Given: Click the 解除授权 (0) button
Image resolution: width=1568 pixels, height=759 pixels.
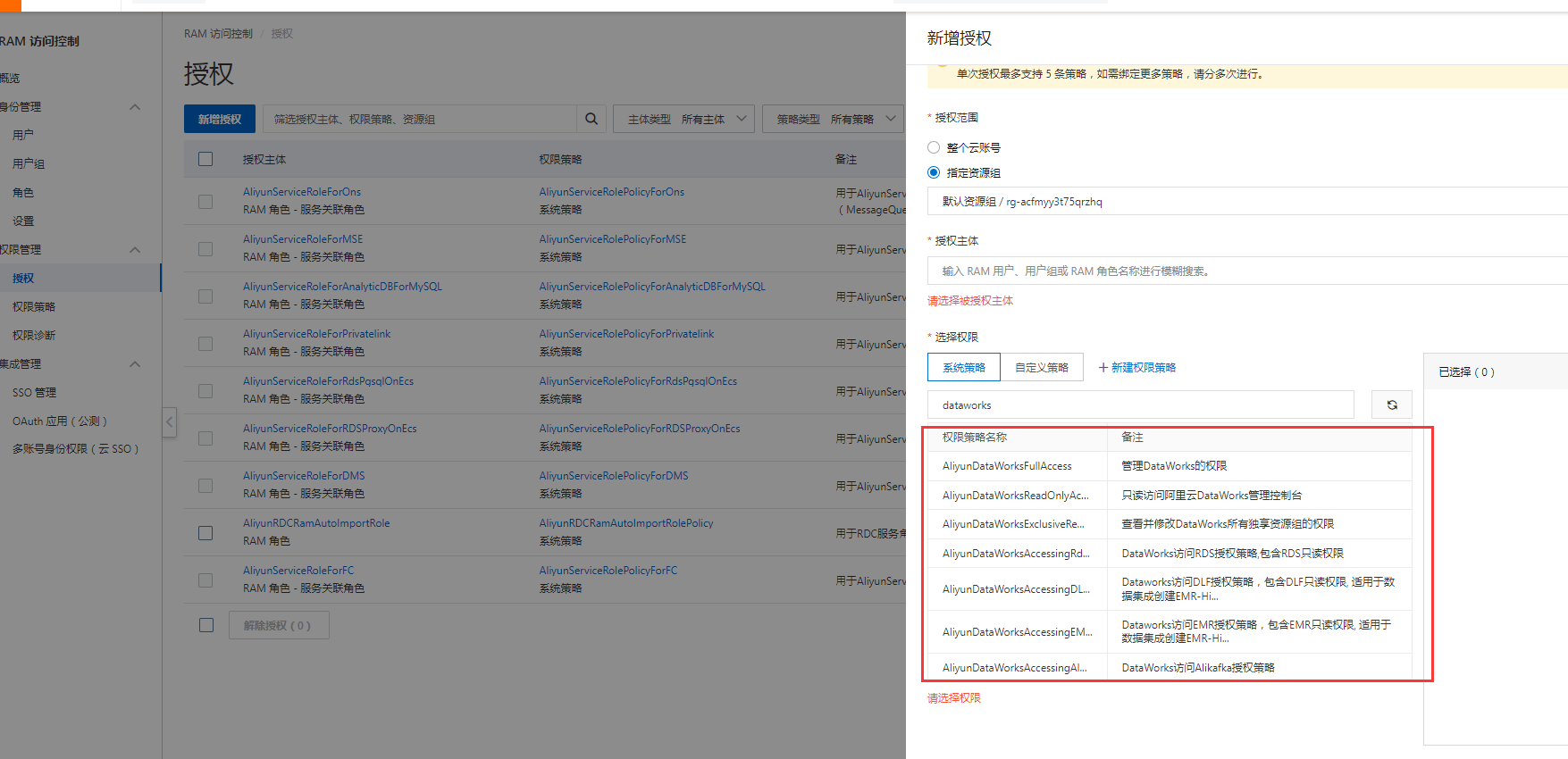Looking at the screenshot, I should pyautogui.click(x=279, y=625).
